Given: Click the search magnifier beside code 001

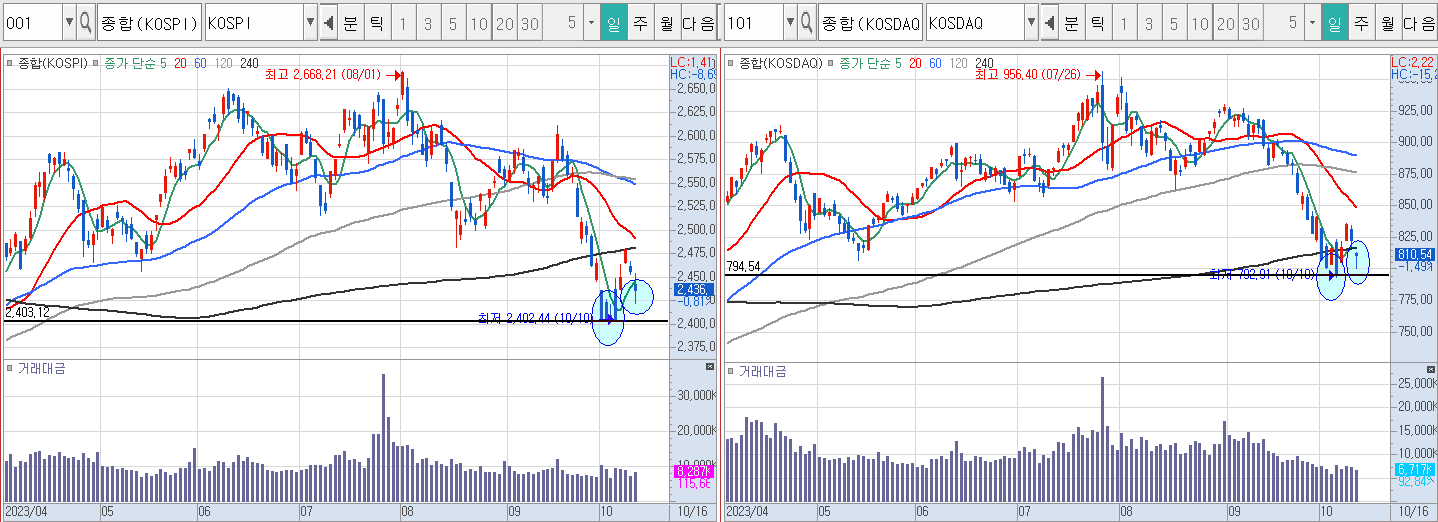Looking at the screenshot, I should pos(85,22).
